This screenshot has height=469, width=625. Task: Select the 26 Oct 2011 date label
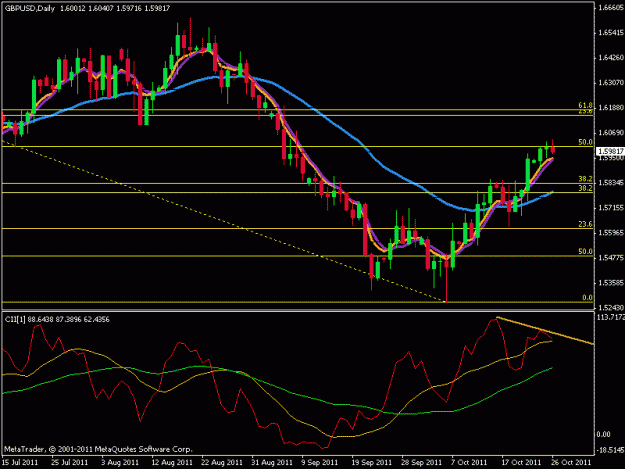pos(571,462)
